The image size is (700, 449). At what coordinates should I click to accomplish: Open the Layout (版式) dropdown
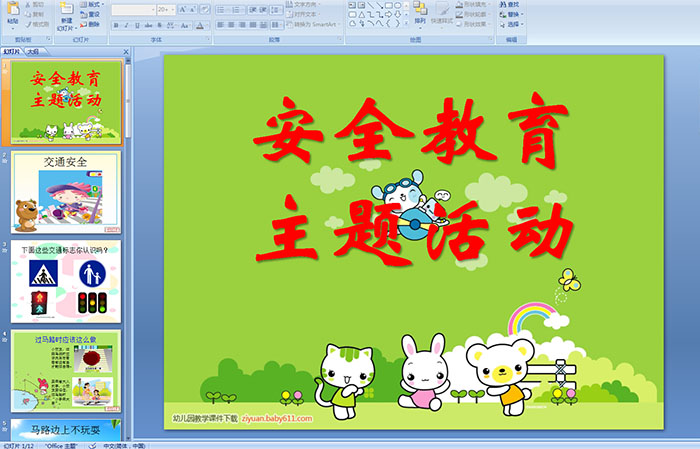pos(92,4)
